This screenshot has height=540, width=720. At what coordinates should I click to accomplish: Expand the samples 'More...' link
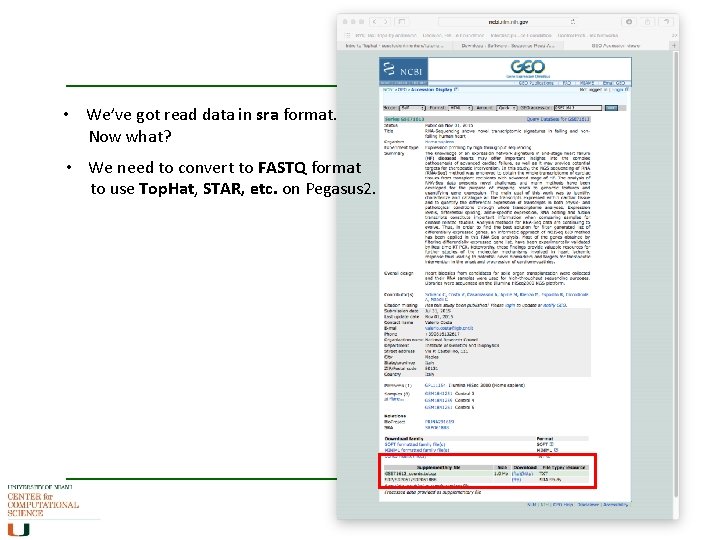[394, 399]
